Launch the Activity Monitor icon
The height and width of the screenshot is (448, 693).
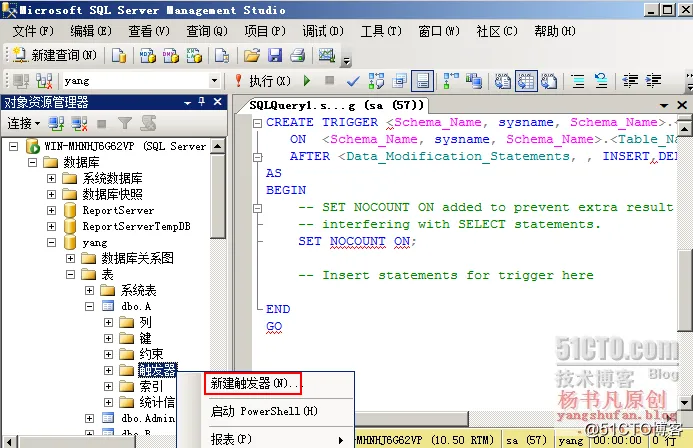pos(327,56)
